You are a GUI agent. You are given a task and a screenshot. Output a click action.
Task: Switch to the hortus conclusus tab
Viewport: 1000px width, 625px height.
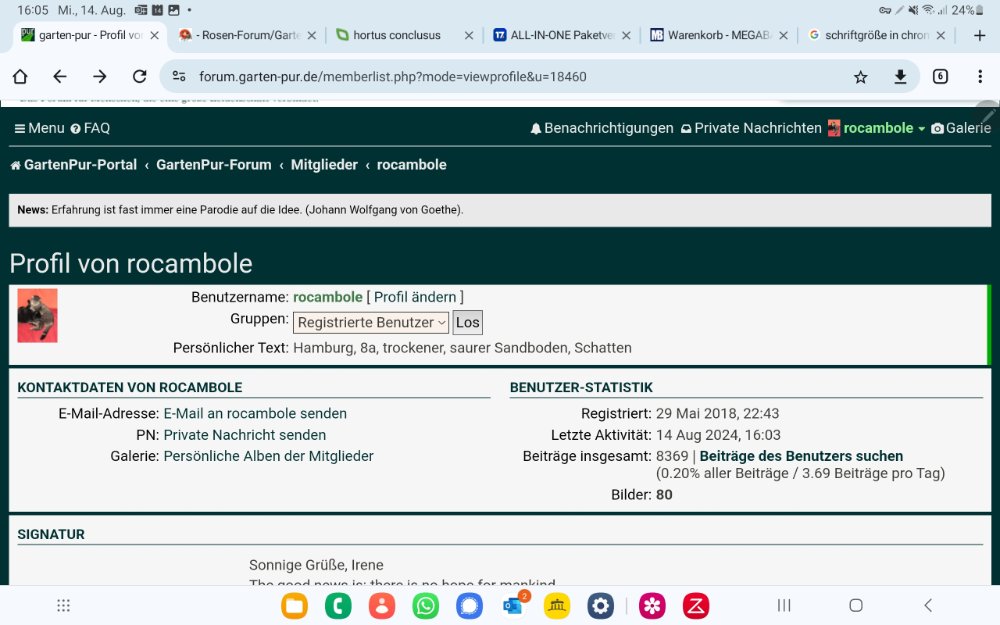point(400,35)
